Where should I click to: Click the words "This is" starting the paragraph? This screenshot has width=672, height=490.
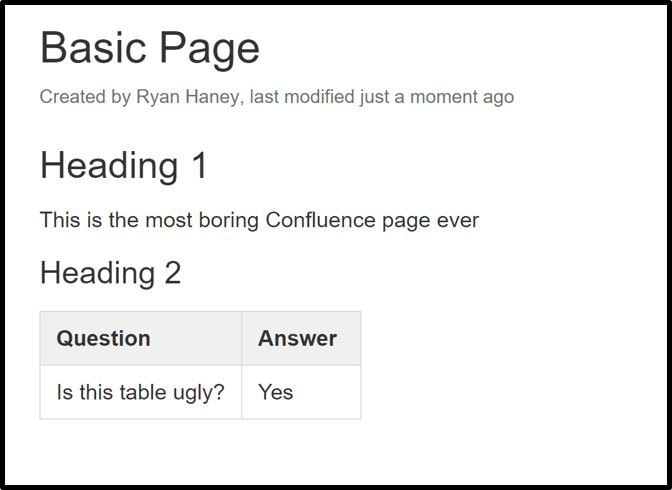[71, 220]
